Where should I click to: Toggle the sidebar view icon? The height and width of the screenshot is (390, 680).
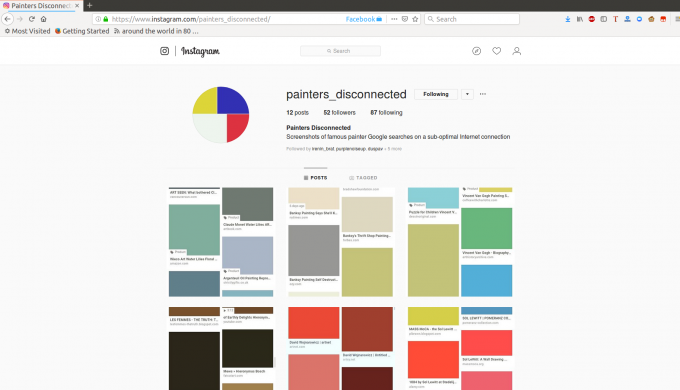pyautogui.click(x=603, y=19)
